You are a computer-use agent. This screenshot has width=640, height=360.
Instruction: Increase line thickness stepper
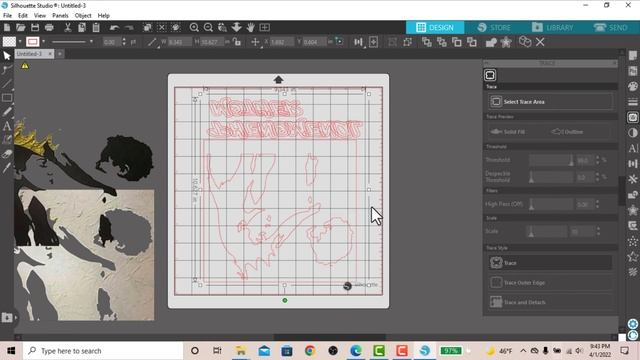pos(124,40)
